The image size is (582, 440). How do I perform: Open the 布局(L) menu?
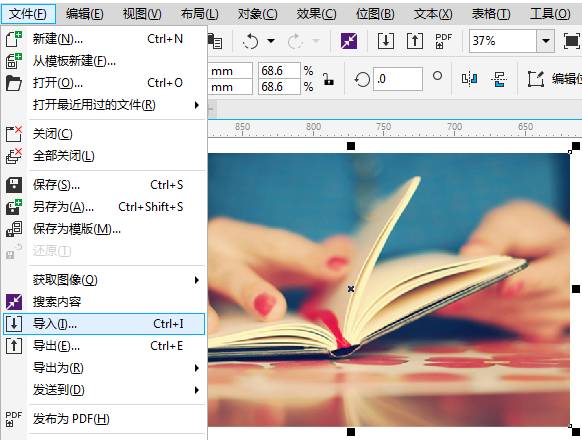[199, 14]
